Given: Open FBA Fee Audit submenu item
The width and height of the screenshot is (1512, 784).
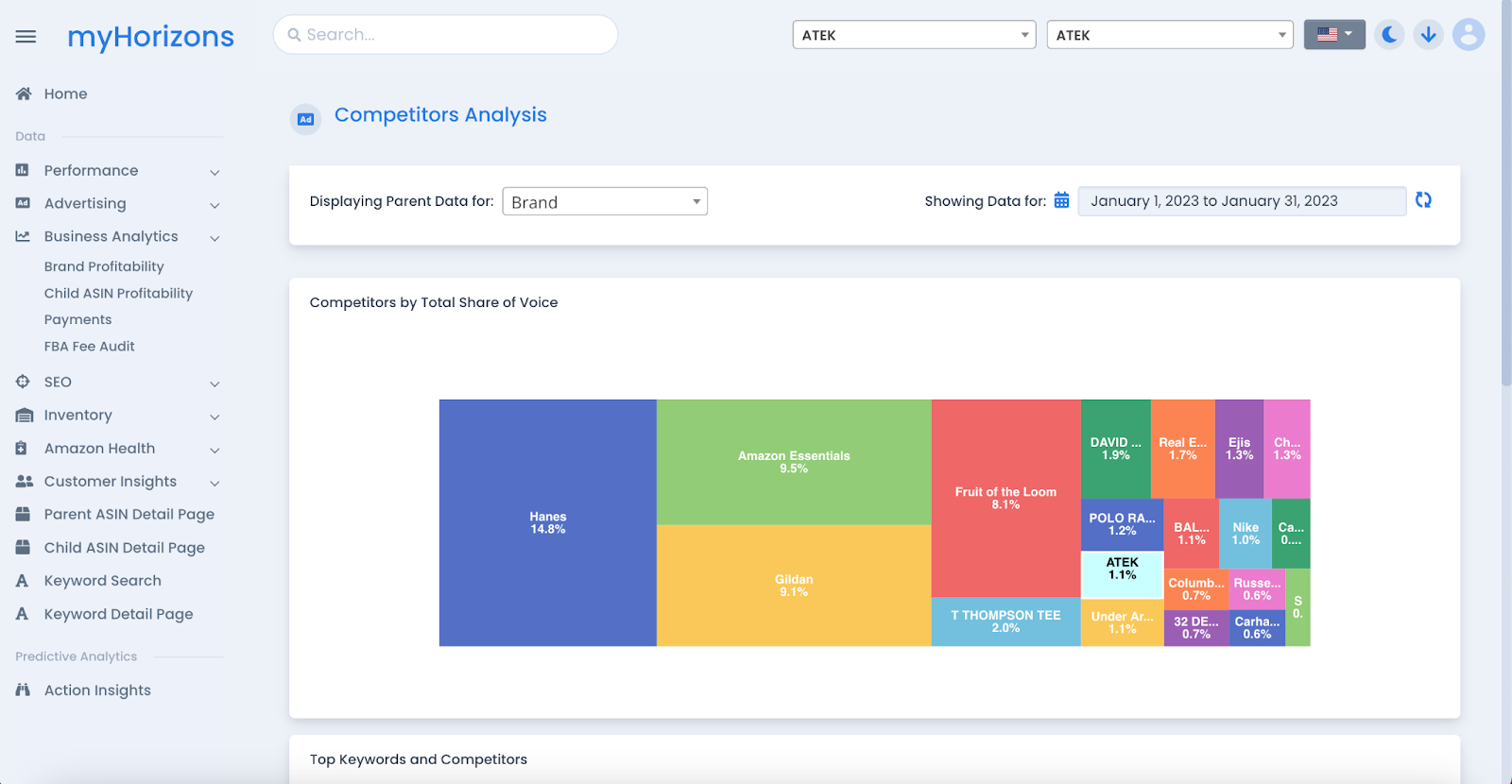Looking at the screenshot, I should click(89, 346).
